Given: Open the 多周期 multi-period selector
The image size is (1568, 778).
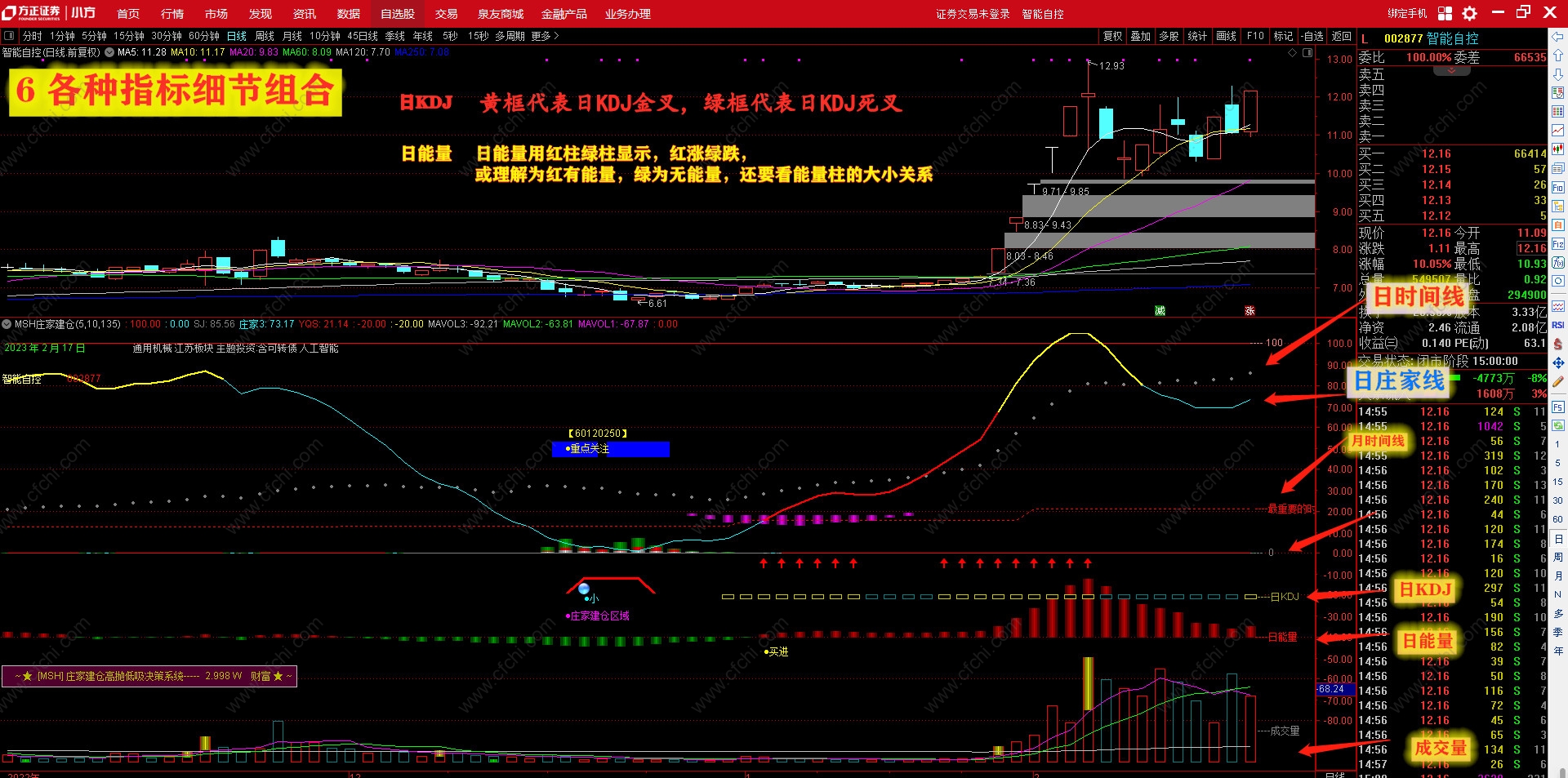Looking at the screenshot, I should 510,36.
